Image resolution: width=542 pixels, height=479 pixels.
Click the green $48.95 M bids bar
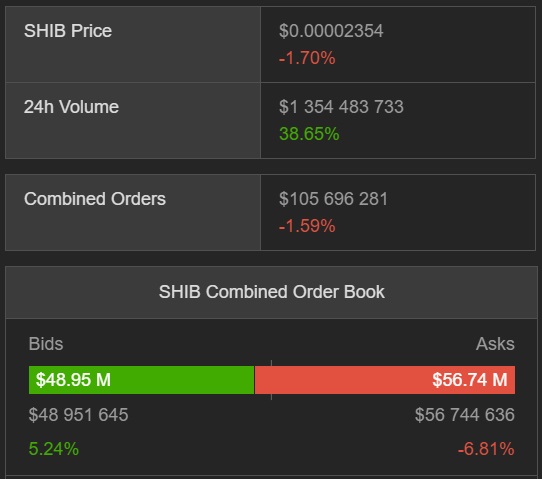coord(141,380)
